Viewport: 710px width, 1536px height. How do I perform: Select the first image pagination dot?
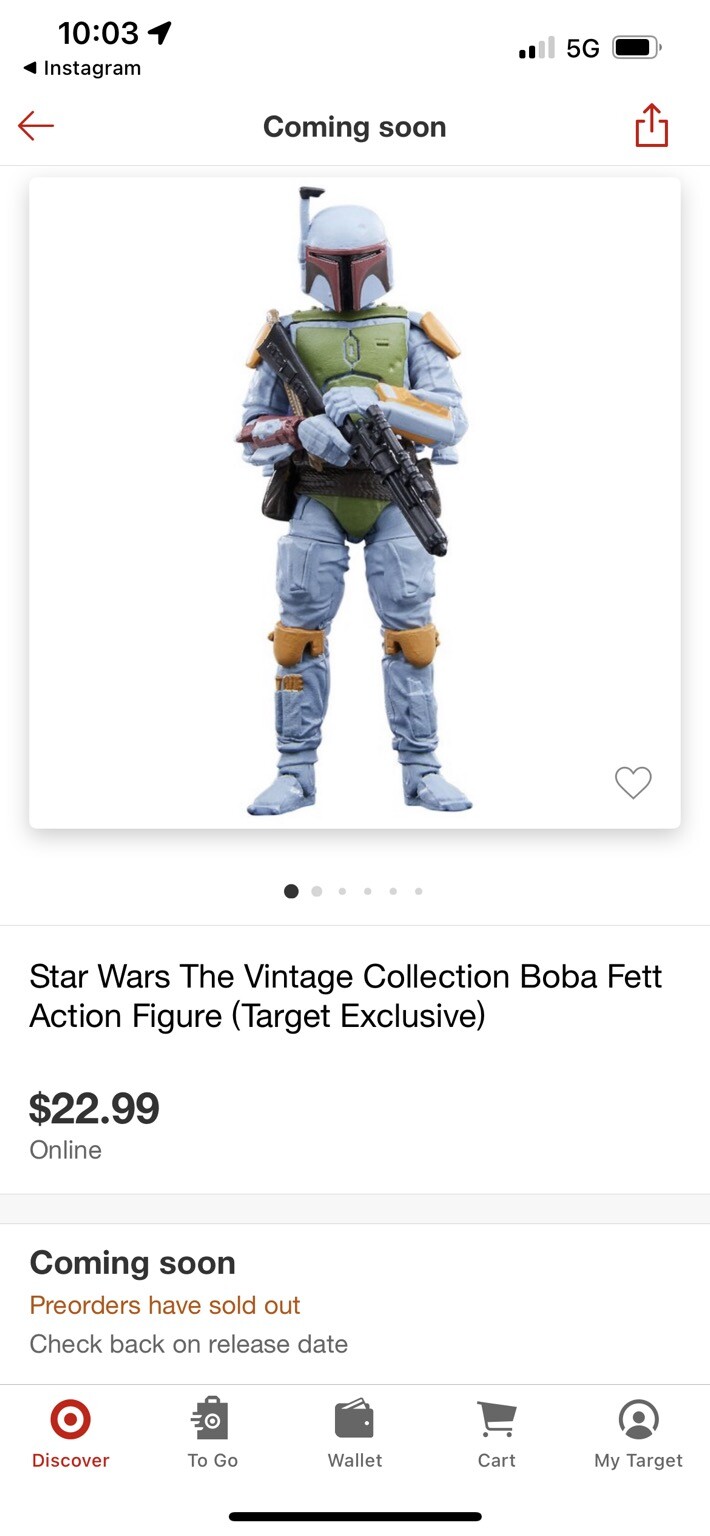pos(291,891)
